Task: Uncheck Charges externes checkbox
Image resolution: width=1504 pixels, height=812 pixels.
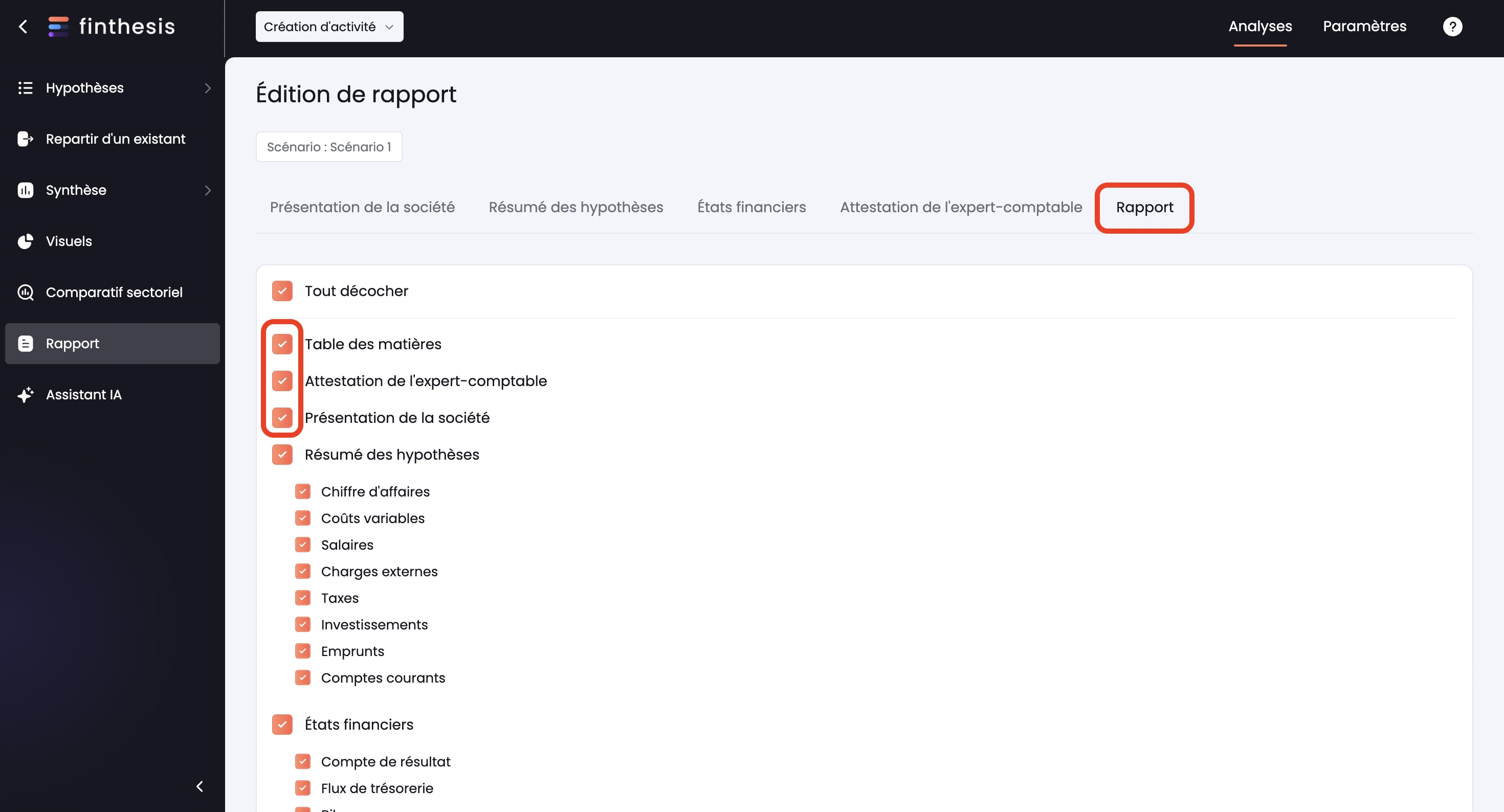Action: (302, 572)
